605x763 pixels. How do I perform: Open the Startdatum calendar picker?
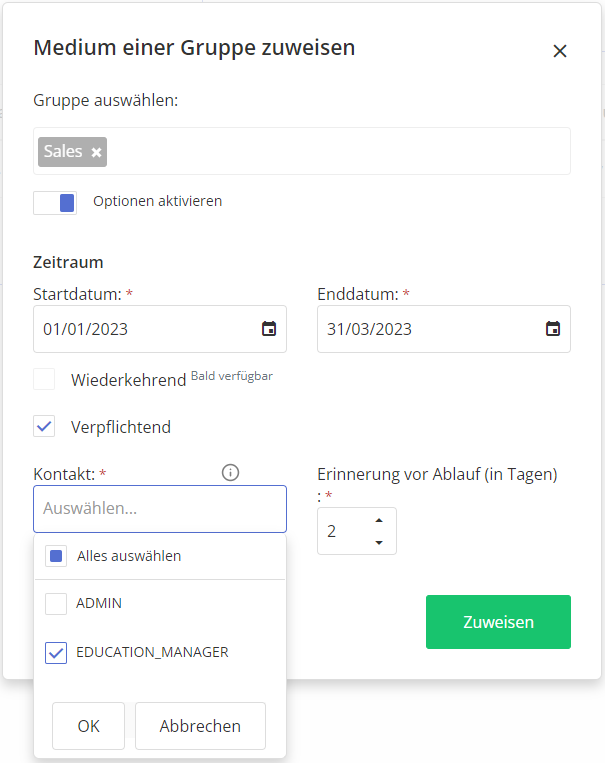[268, 329]
